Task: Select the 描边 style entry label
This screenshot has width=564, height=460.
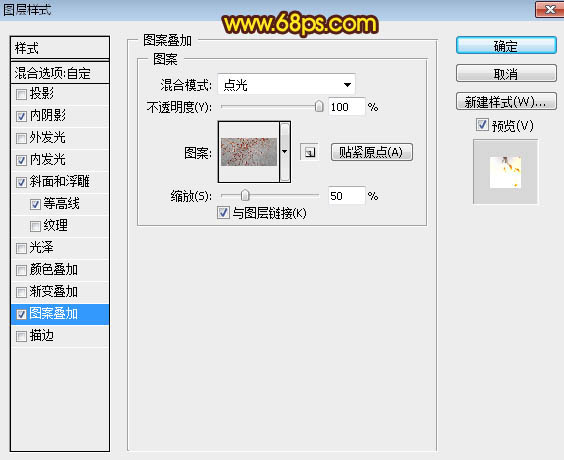Action: click(41, 336)
